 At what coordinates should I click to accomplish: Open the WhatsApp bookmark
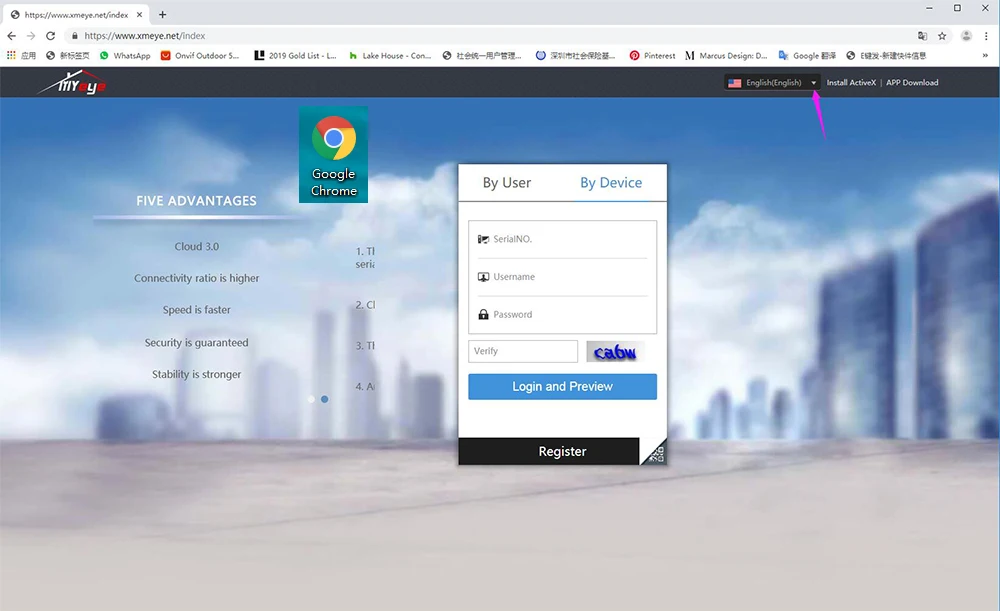click(125, 55)
